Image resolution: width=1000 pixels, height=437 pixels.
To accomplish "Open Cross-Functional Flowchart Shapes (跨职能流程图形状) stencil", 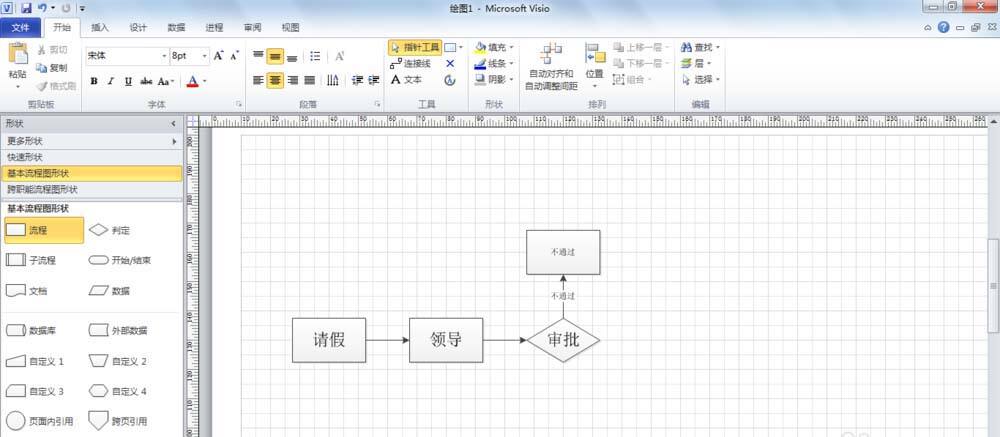I will click(x=91, y=189).
